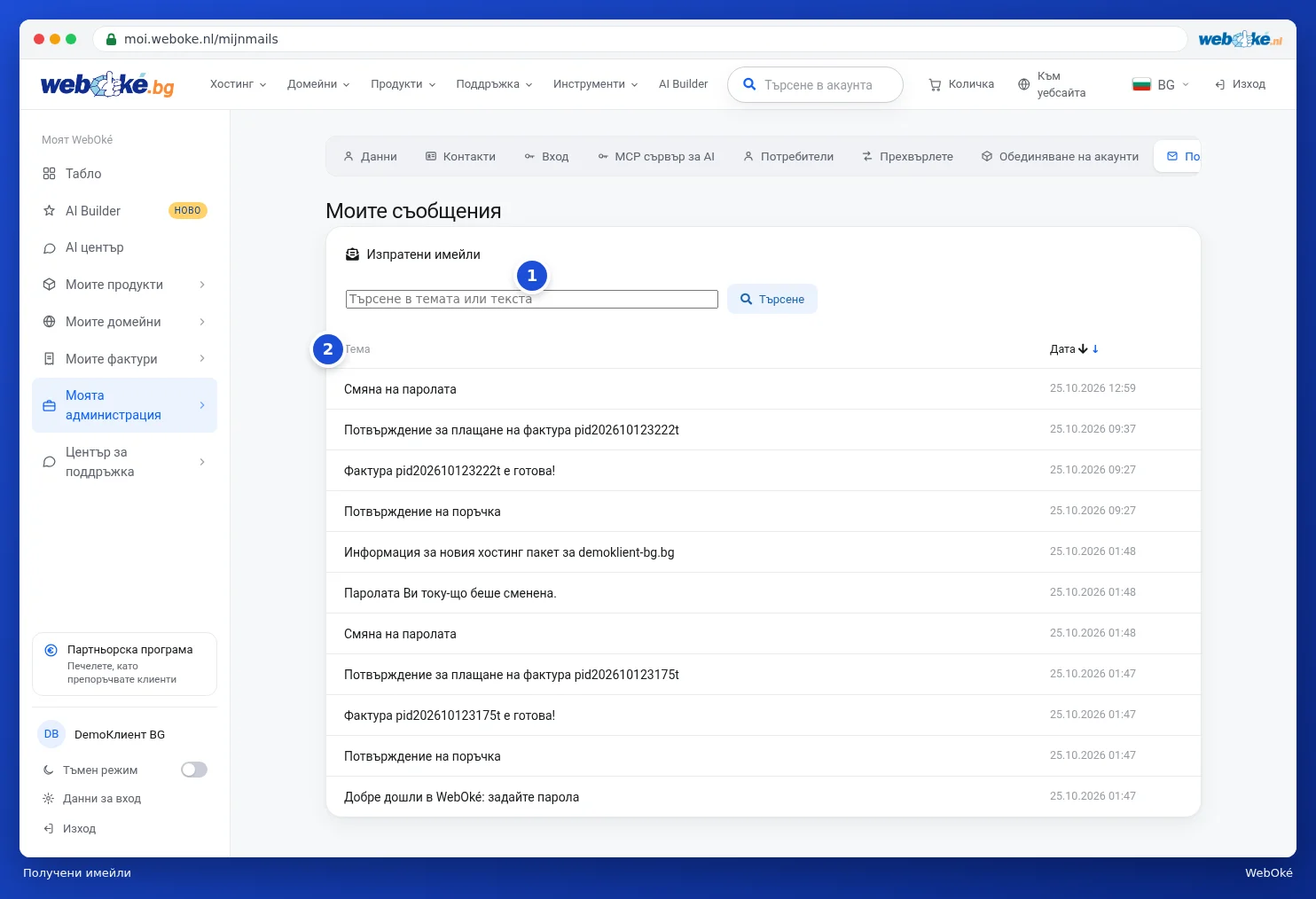Screen dimensions: 1316x899
Task: Click the WebOké.bg logo in header
Action: point(107,84)
